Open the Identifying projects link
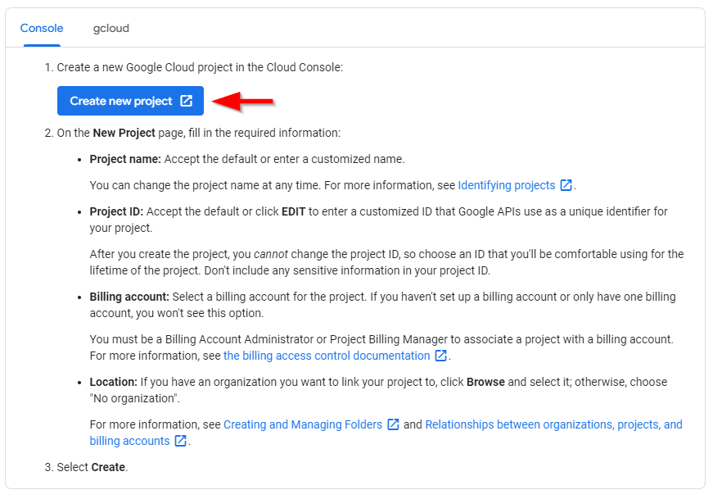The width and height of the screenshot is (713, 499). [x=507, y=185]
